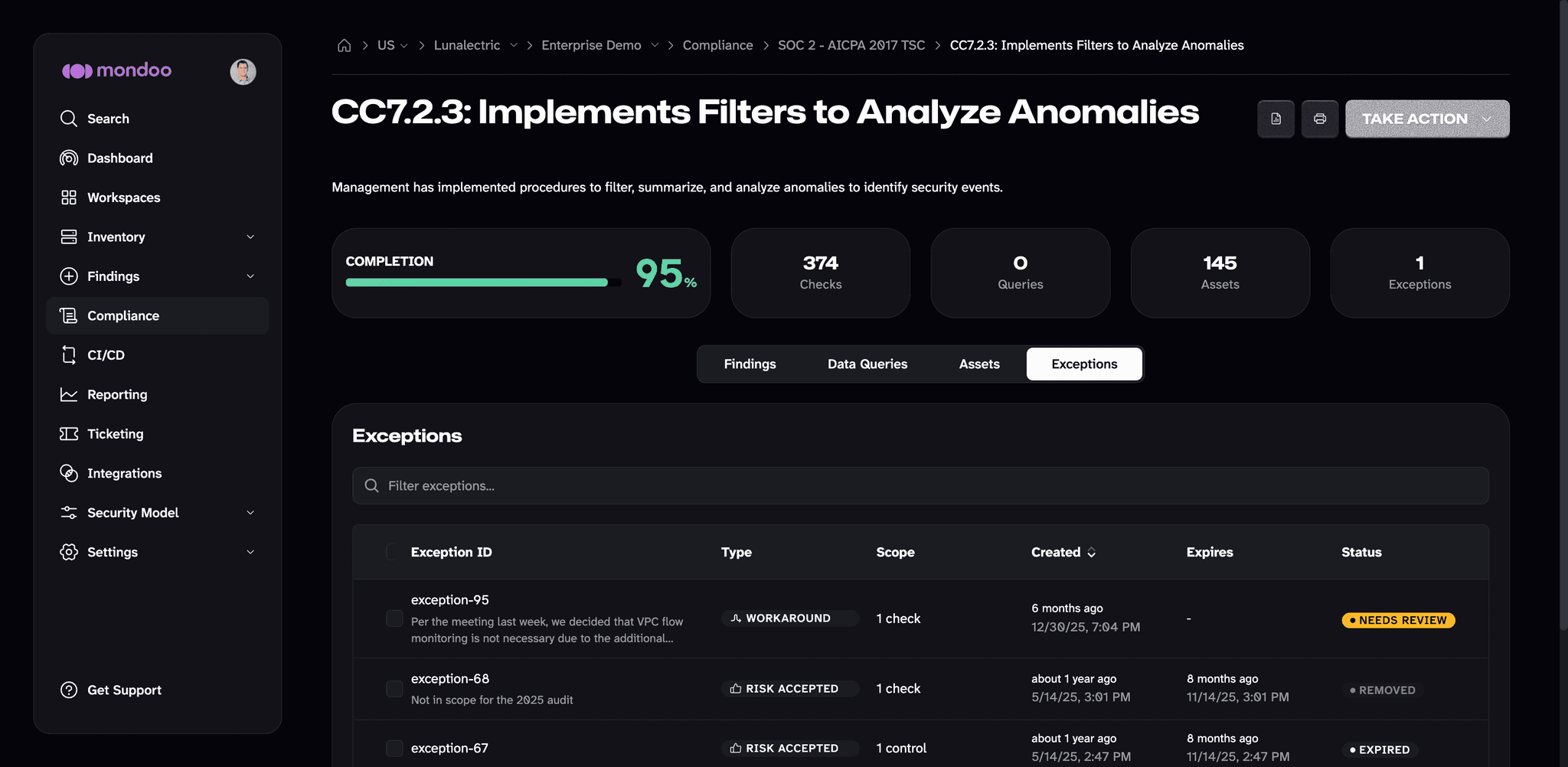Click the Compliance breadcrumb link
1568x767 pixels.
coord(717,45)
